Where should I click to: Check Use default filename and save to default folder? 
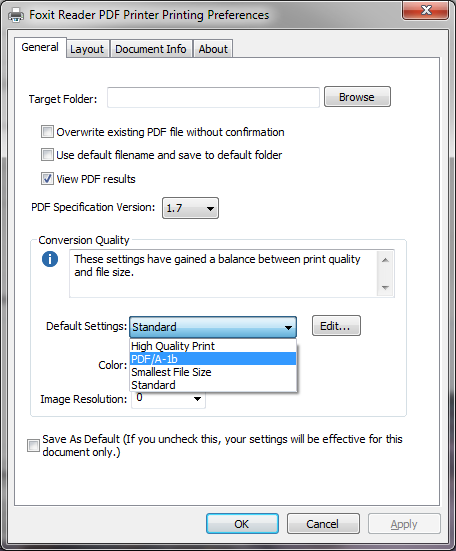coord(47,155)
